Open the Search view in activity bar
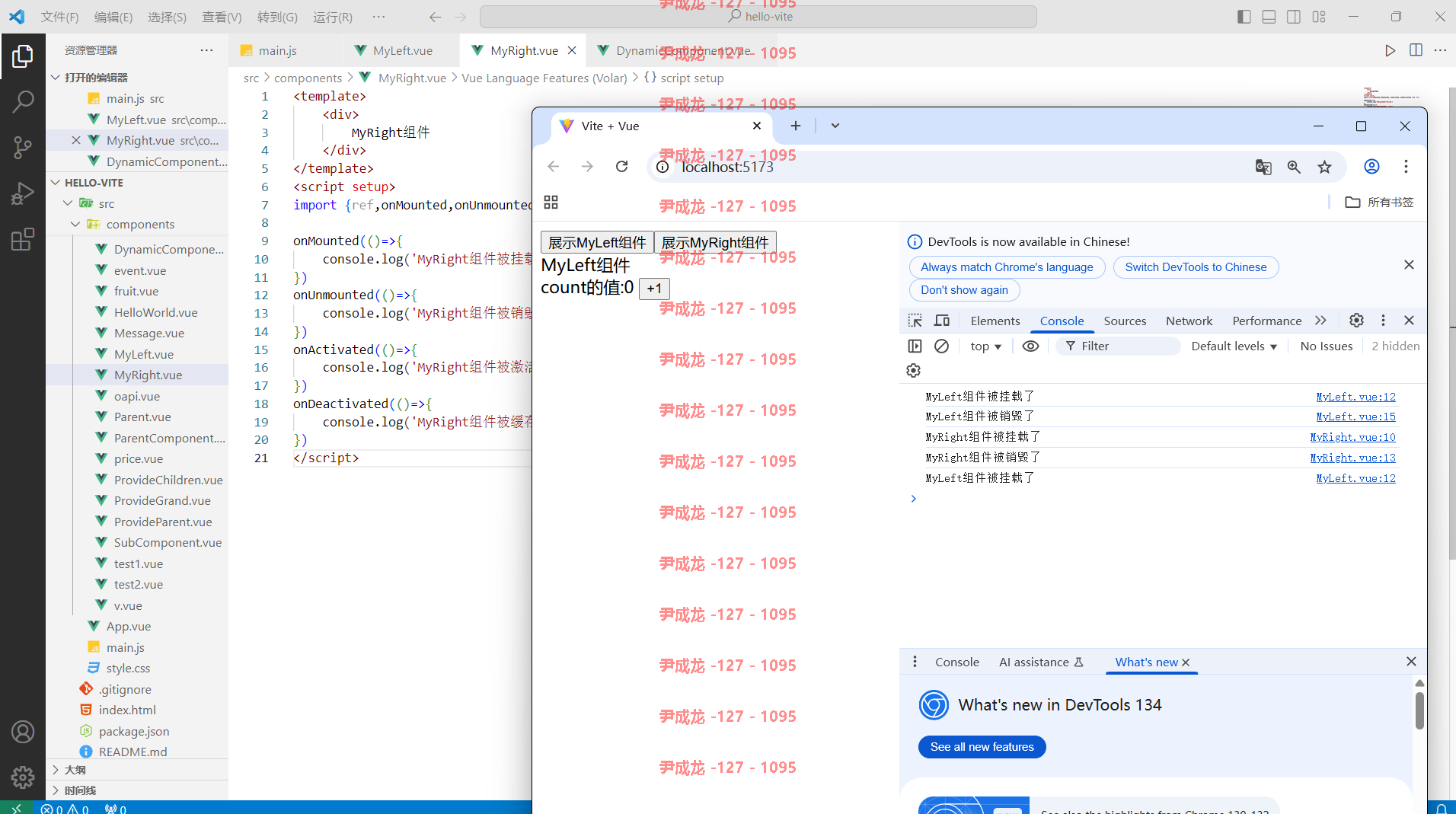Viewport: 1456px width, 814px height. [x=23, y=101]
